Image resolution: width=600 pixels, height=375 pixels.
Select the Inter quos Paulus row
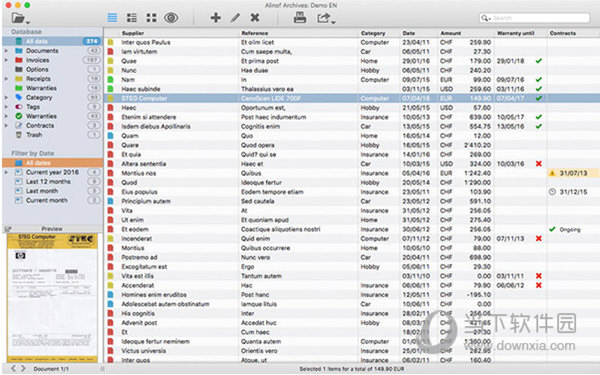point(352,42)
